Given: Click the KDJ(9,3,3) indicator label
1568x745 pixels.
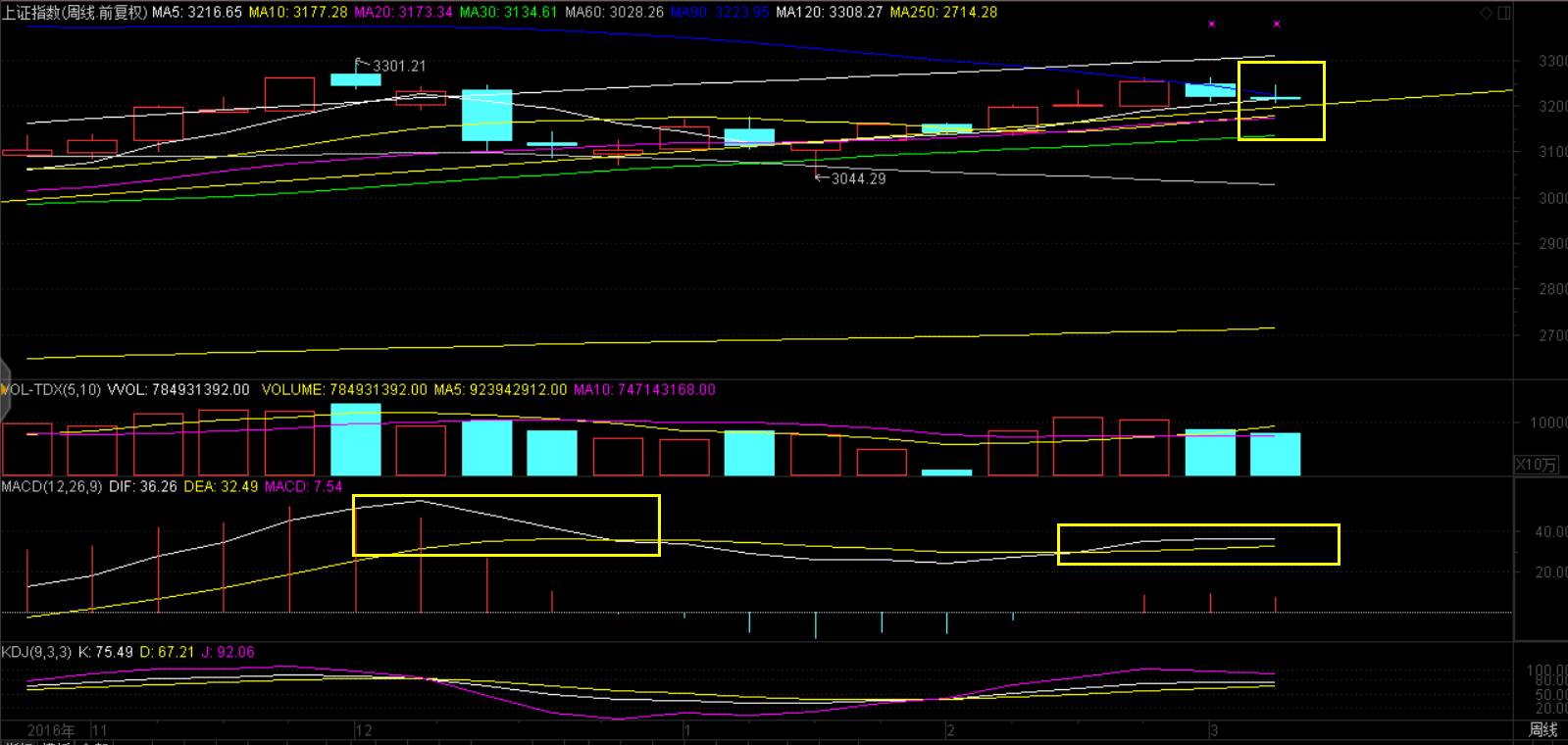Looking at the screenshot, I should (x=36, y=652).
